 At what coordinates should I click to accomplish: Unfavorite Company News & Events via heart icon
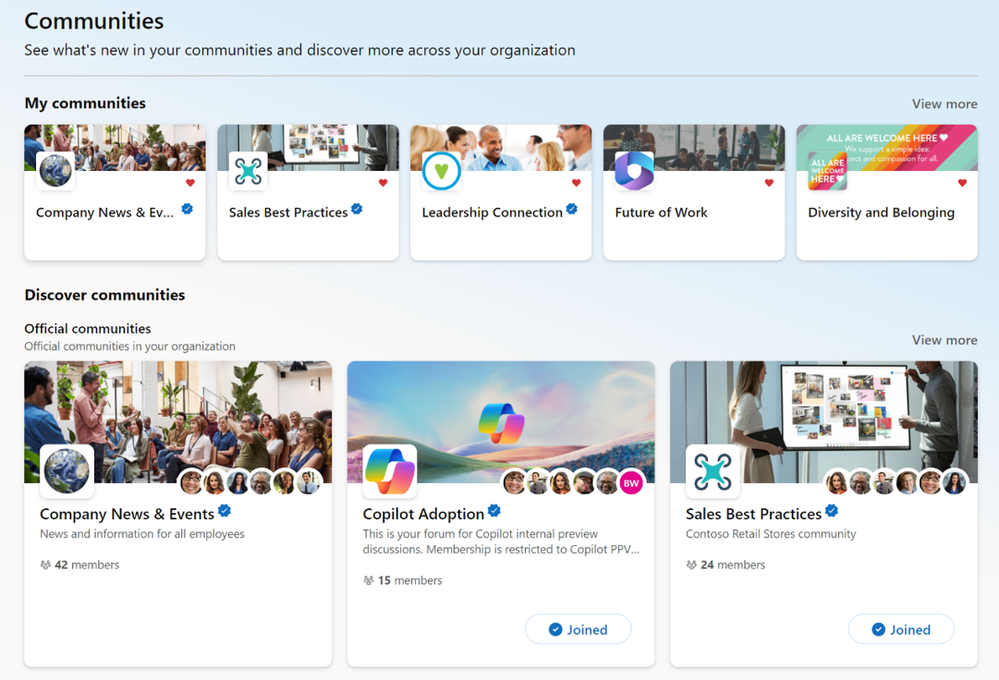click(190, 183)
